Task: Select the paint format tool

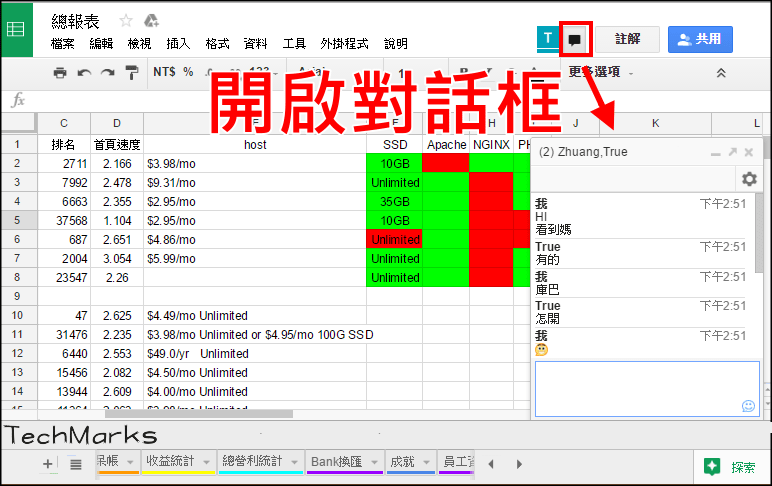Action: [x=131, y=72]
